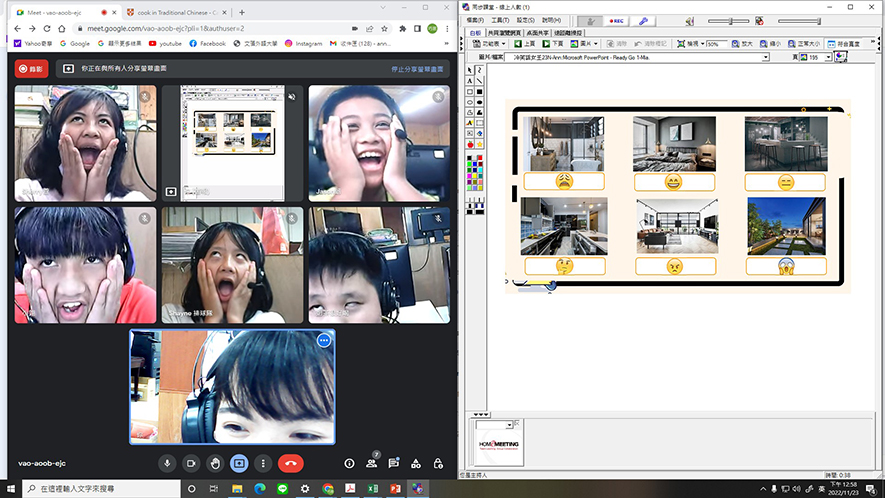885x498 pixels.
Task: Raise hand in Google Meet
Action: point(214,463)
